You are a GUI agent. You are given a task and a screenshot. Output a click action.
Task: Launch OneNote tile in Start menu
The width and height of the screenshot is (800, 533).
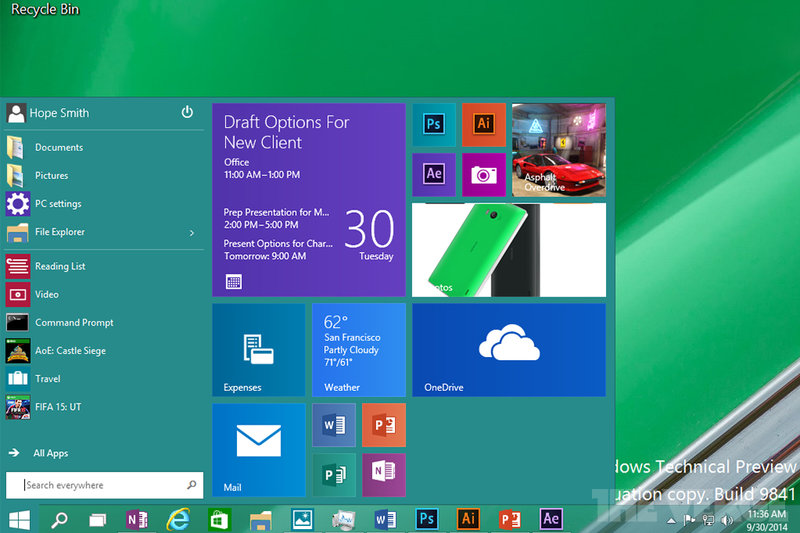(384, 475)
